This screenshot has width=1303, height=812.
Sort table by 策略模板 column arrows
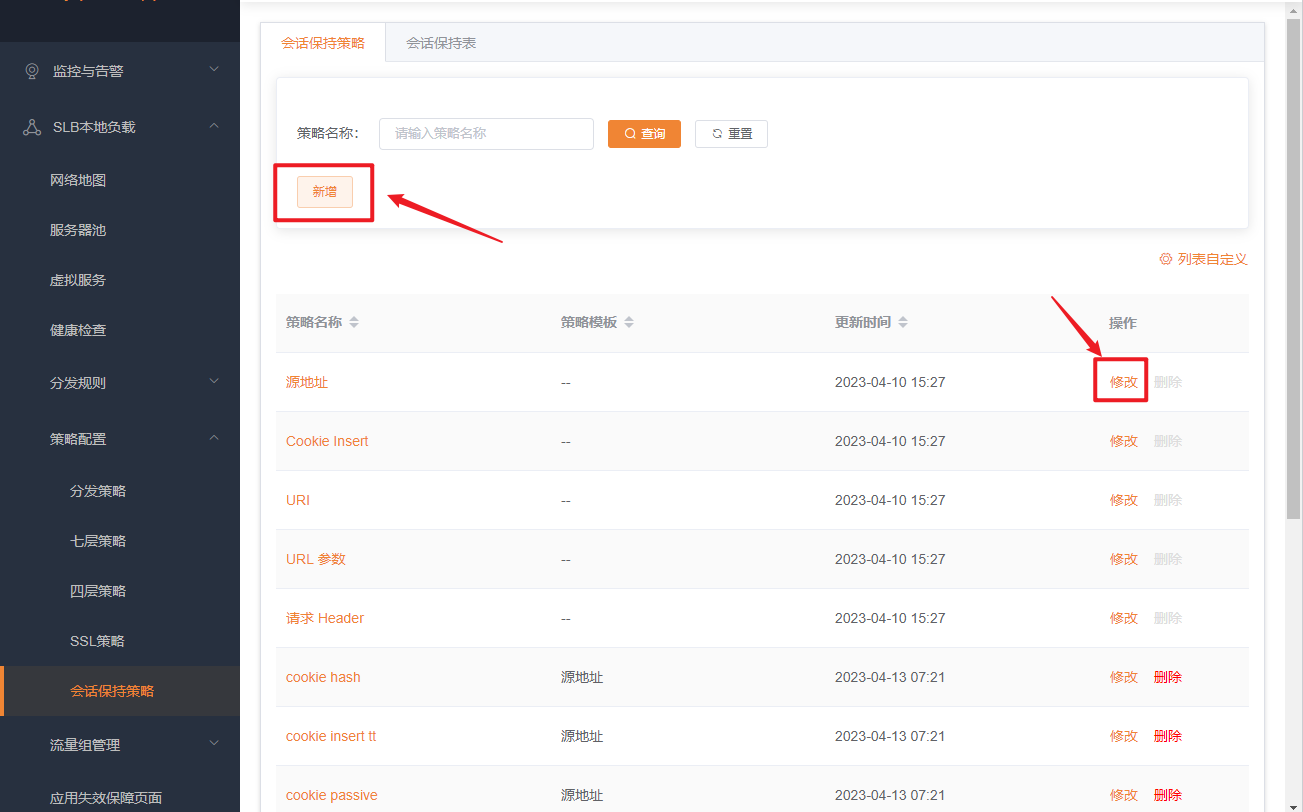click(629, 323)
